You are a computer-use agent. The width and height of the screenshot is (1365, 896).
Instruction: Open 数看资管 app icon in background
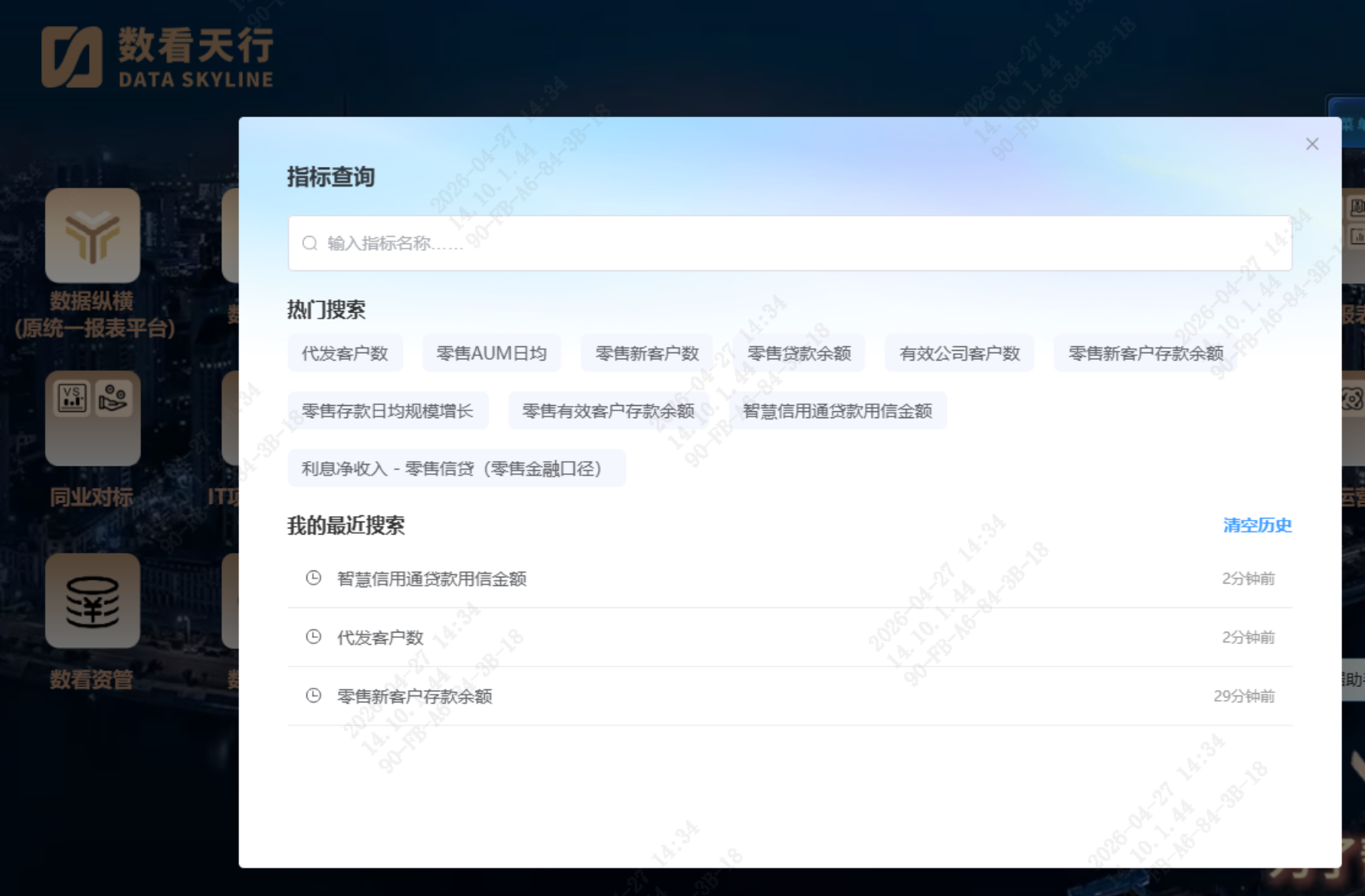click(x=93, y=600)
